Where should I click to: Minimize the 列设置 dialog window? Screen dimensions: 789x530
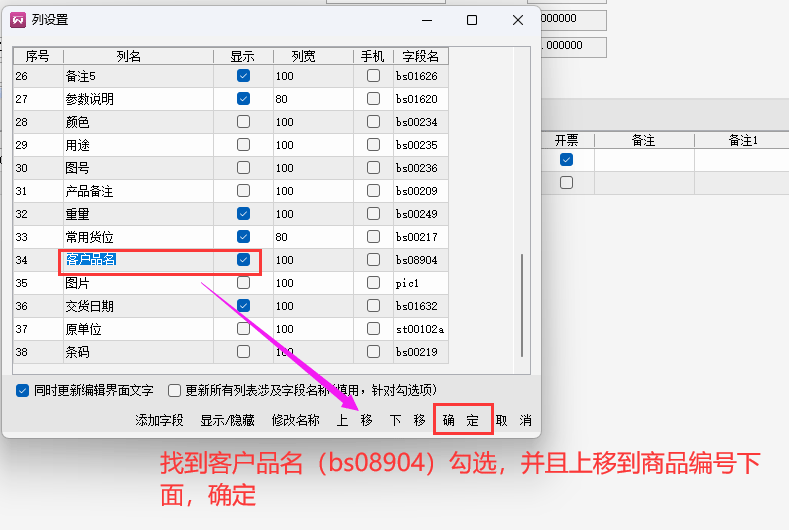coord(427,20)
